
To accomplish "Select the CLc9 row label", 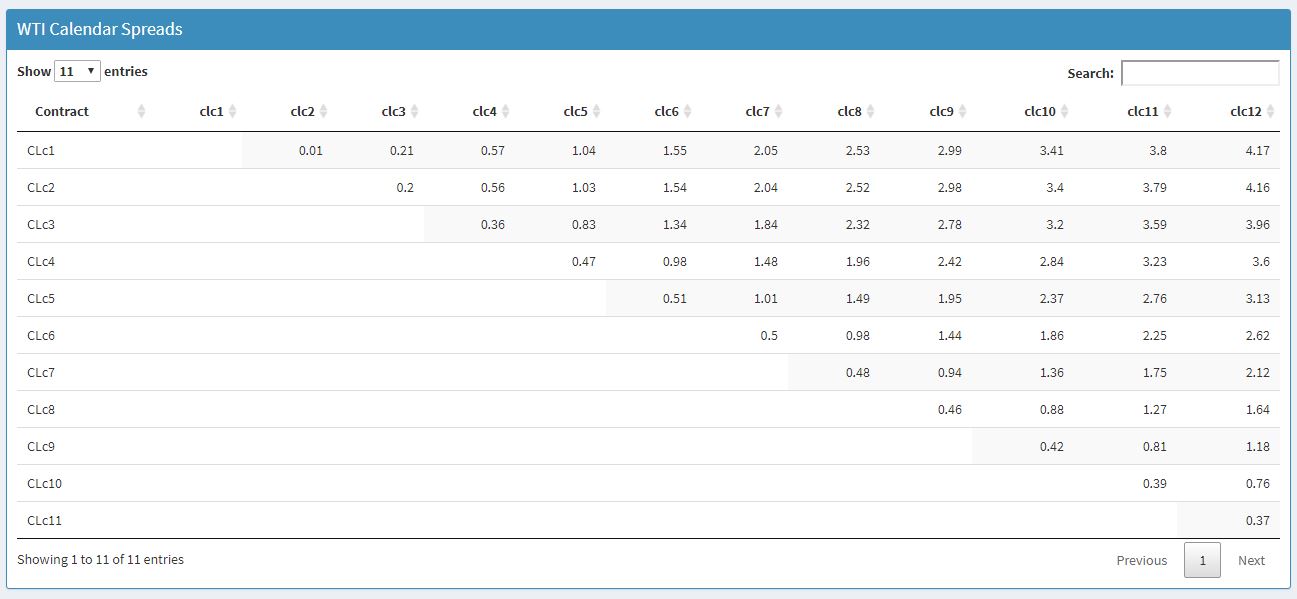I will pos(41,446).
